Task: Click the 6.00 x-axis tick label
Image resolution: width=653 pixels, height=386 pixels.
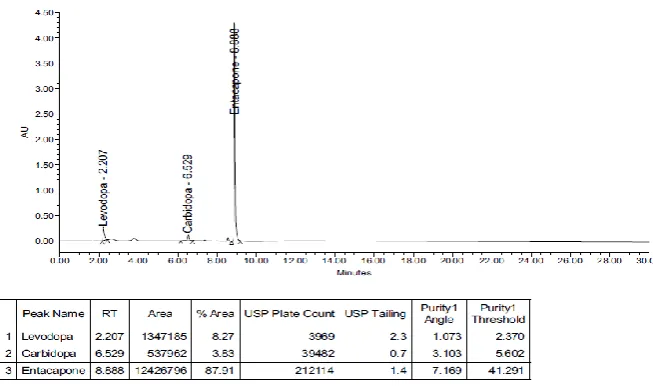Action: pyautogui.click(x=177, y=261)
